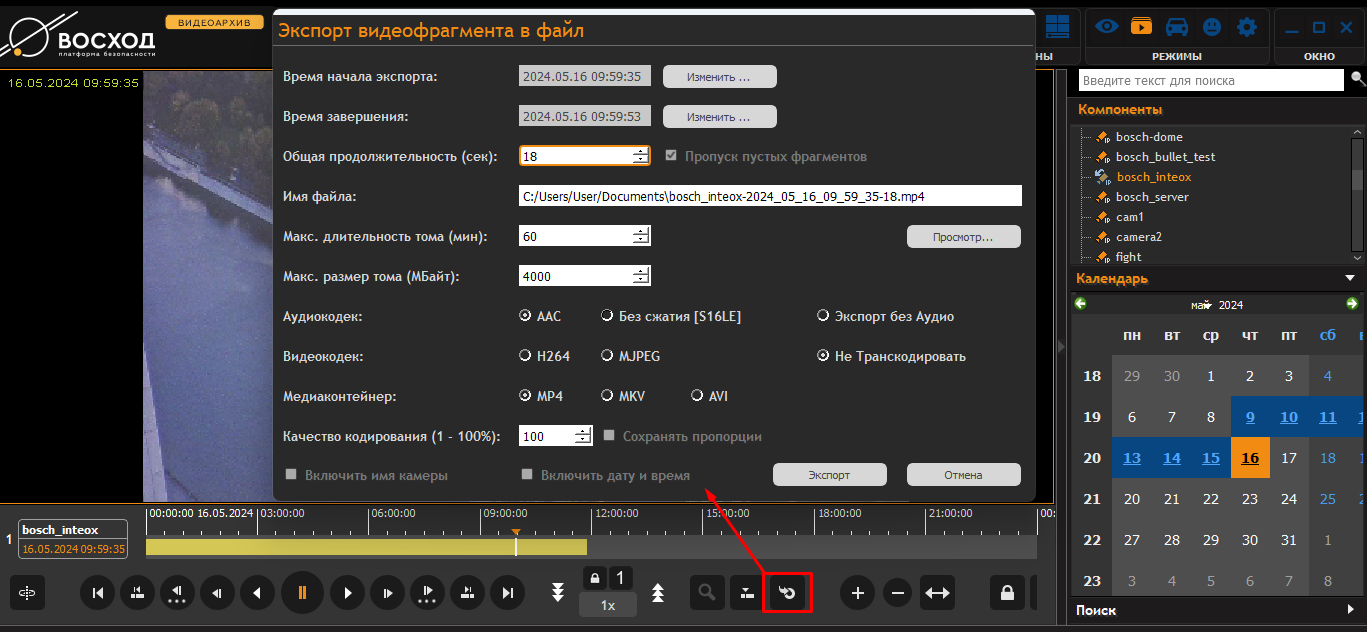Click the Просмотр... browse button

click(x=963, y=237)
